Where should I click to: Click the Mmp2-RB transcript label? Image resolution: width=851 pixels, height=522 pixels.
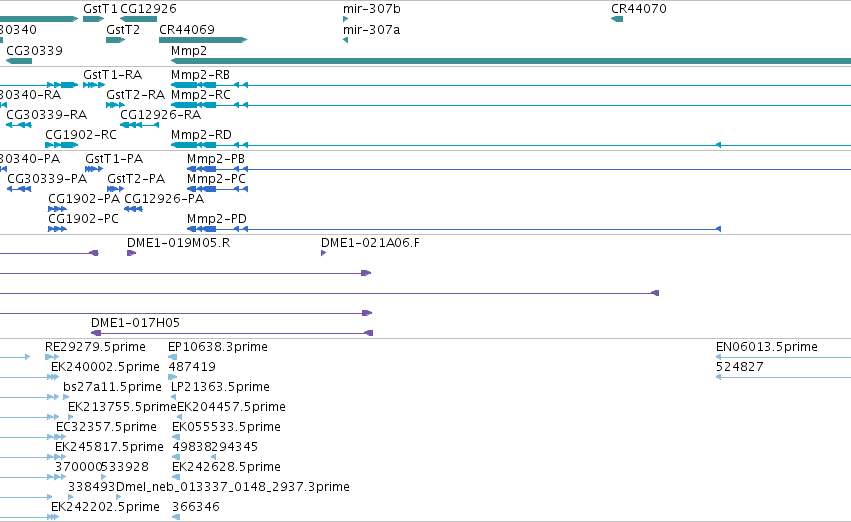click(200, 74)
